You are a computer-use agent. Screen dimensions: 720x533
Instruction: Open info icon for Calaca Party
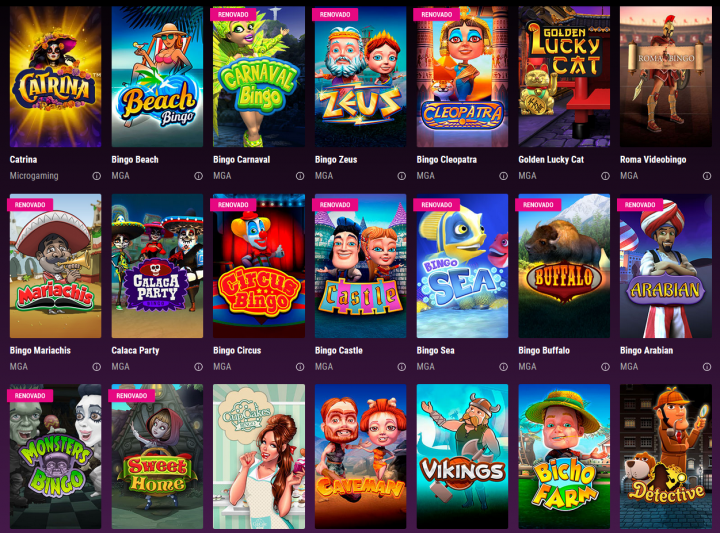coord(198,367)
